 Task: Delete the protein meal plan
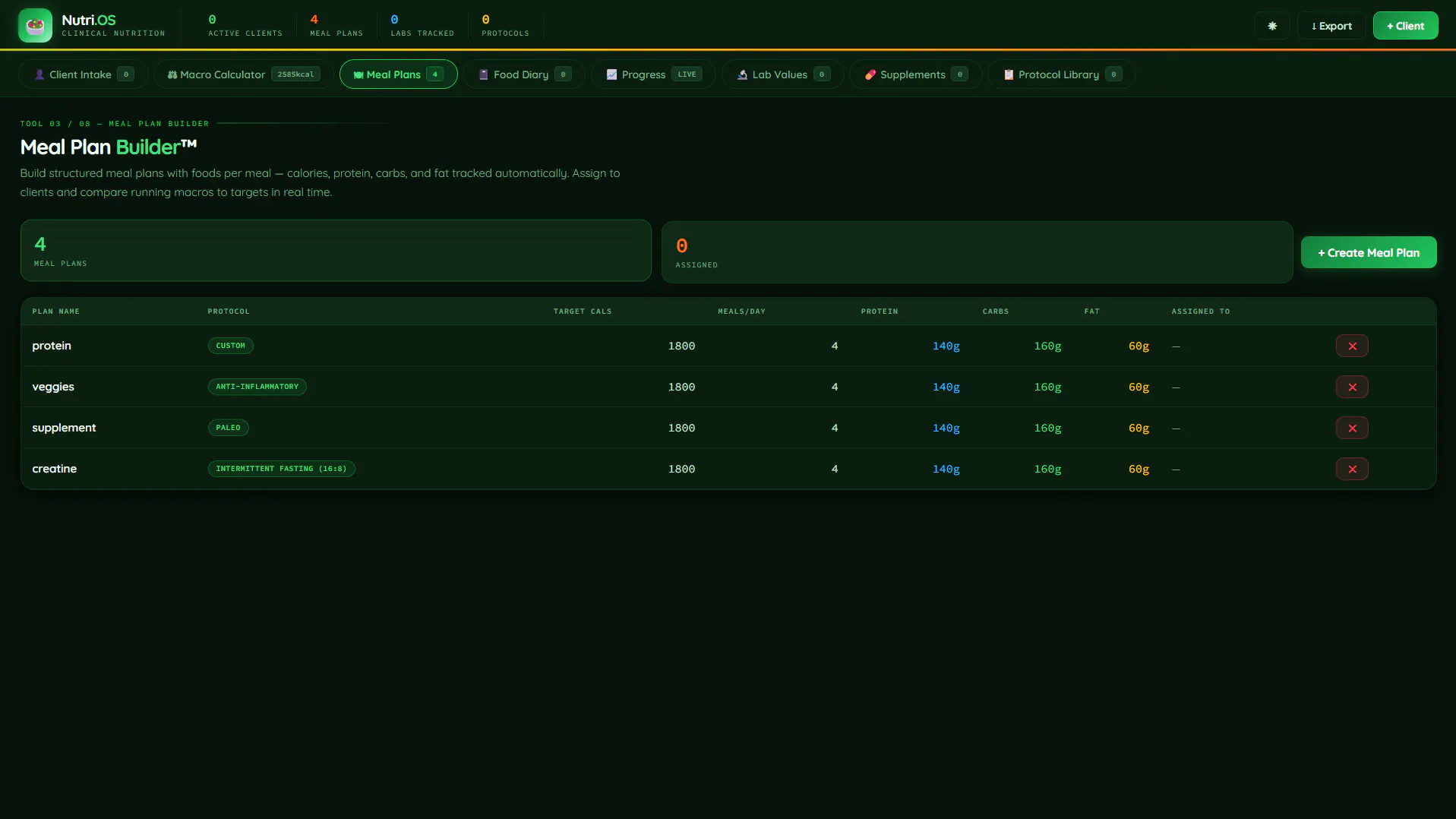[x=1352, y=346]
